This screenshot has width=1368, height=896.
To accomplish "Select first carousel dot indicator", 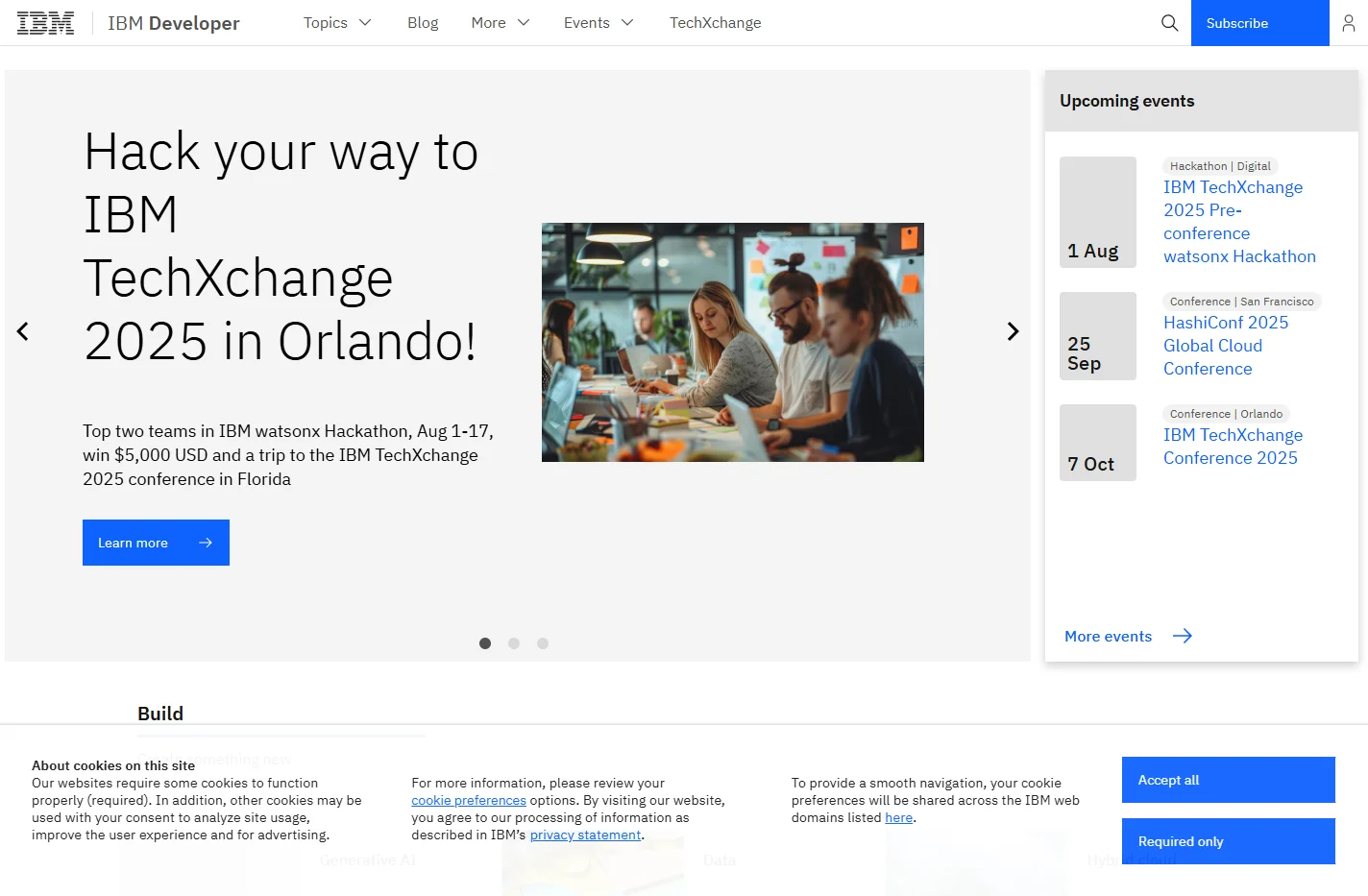I will point(485,643).
